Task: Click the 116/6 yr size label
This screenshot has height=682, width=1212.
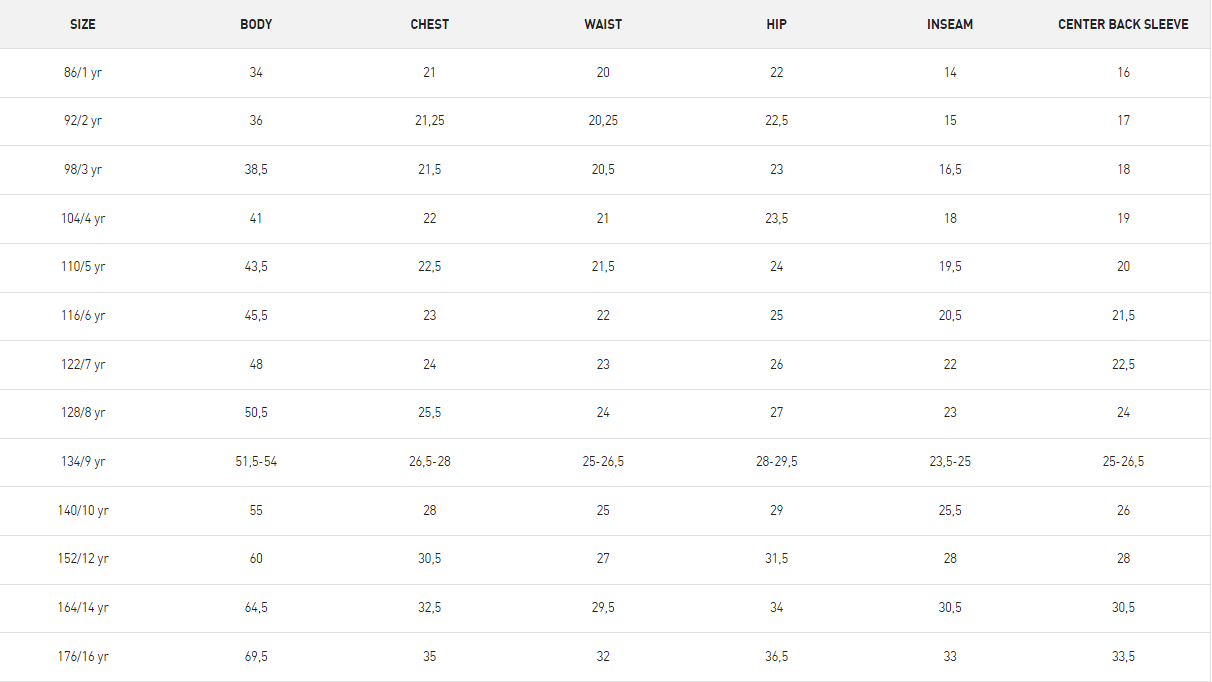Action: [83, 315]
